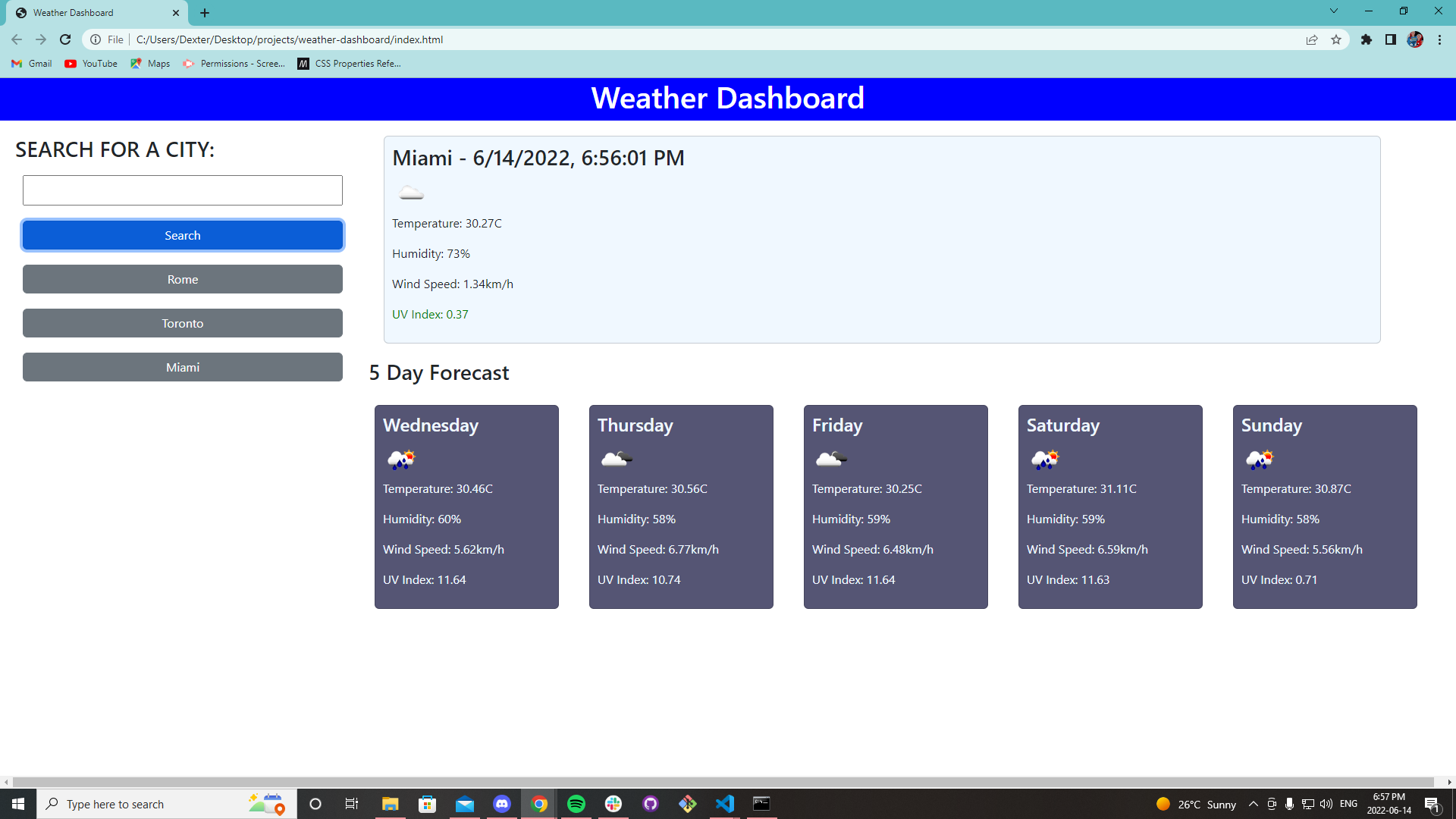
Task: Open the YouTube bookmark
Action: point(89,64)
